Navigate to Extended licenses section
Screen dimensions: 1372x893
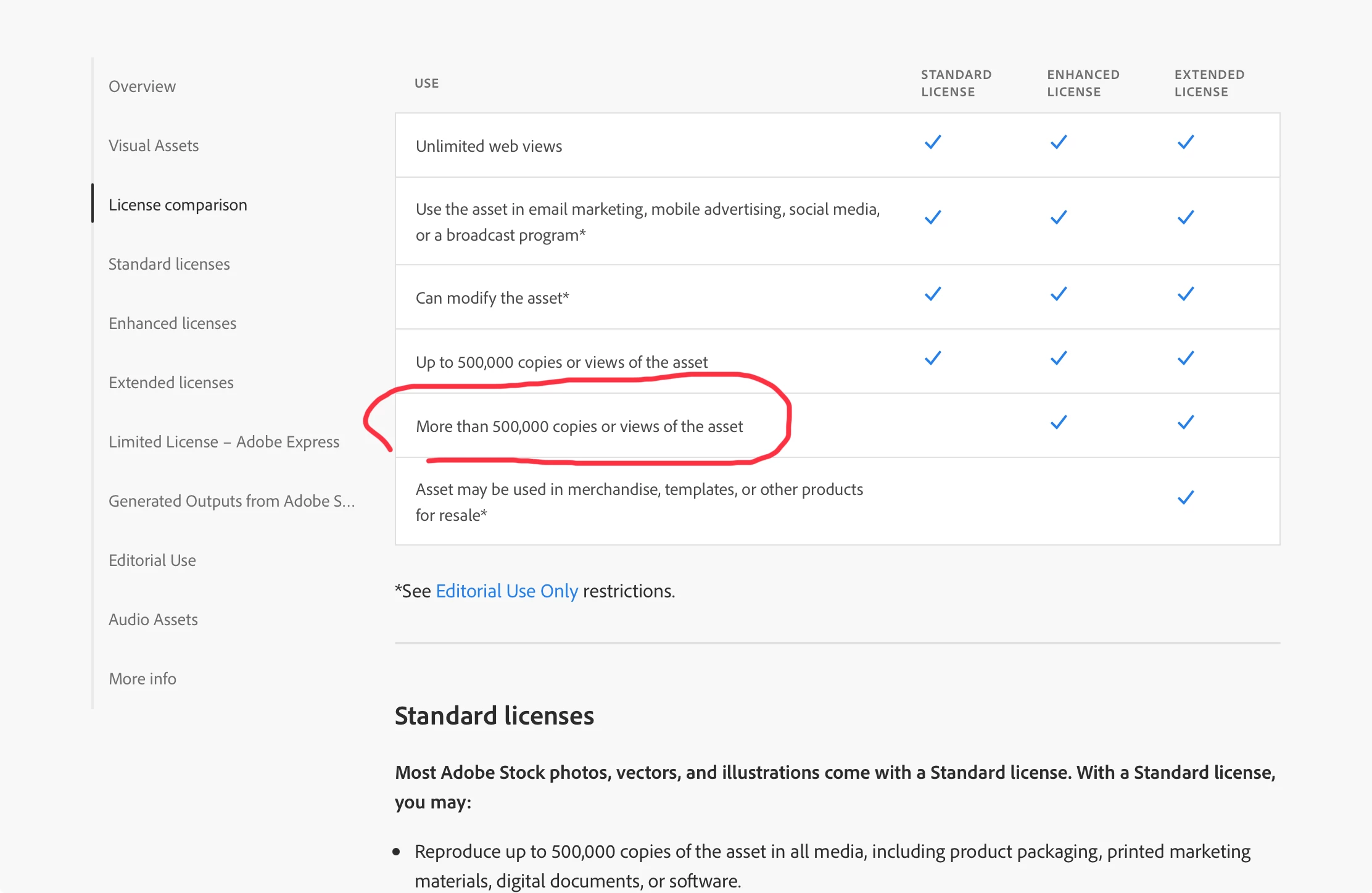pos(171,383)
